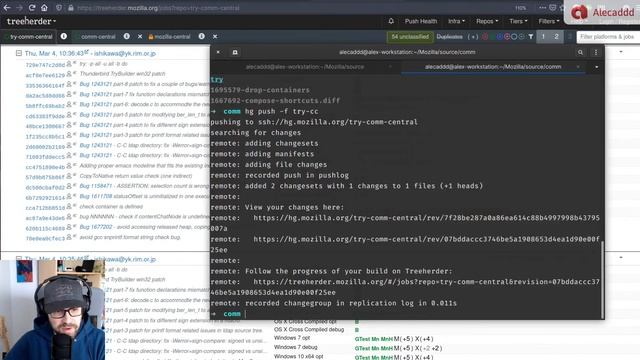Toggle the Duplicates jobs option
This screenshot has width=640, height=360.
pyautogui.click(x=449, y=37)
